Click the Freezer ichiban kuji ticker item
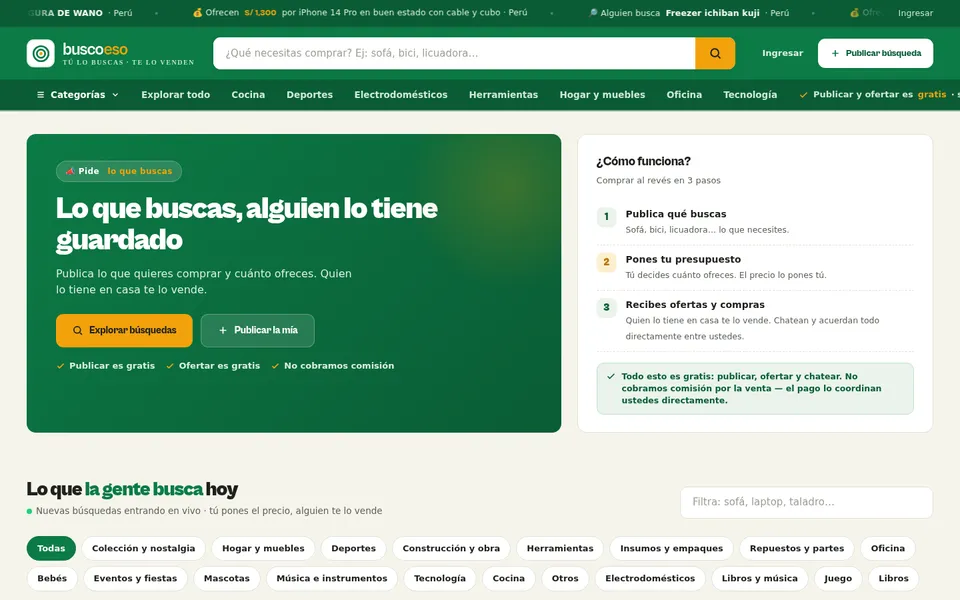960x600 pixels. point(689,13)
